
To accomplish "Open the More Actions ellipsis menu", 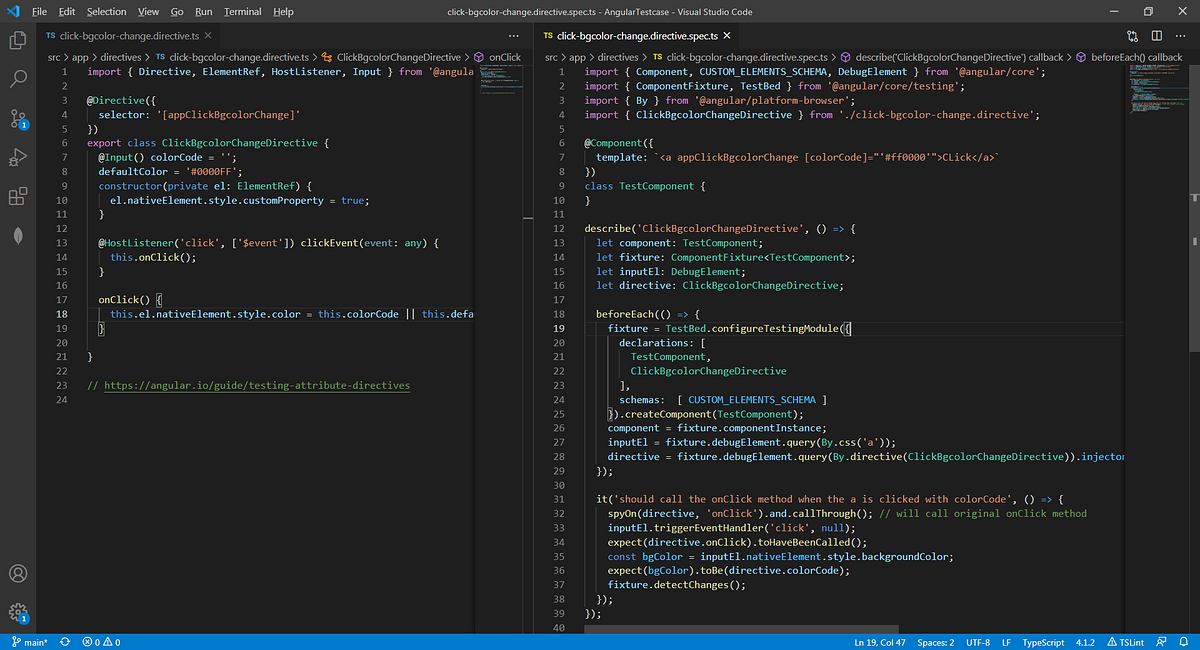I will [1180, 34].
